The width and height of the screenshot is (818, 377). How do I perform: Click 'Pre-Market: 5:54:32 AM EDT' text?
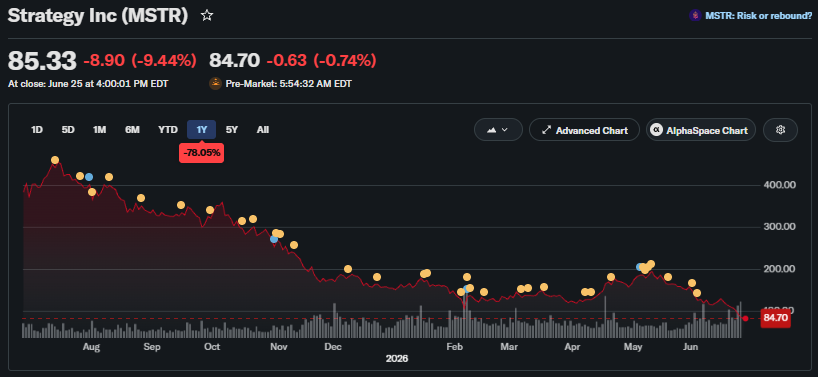(x=288, y=83)
